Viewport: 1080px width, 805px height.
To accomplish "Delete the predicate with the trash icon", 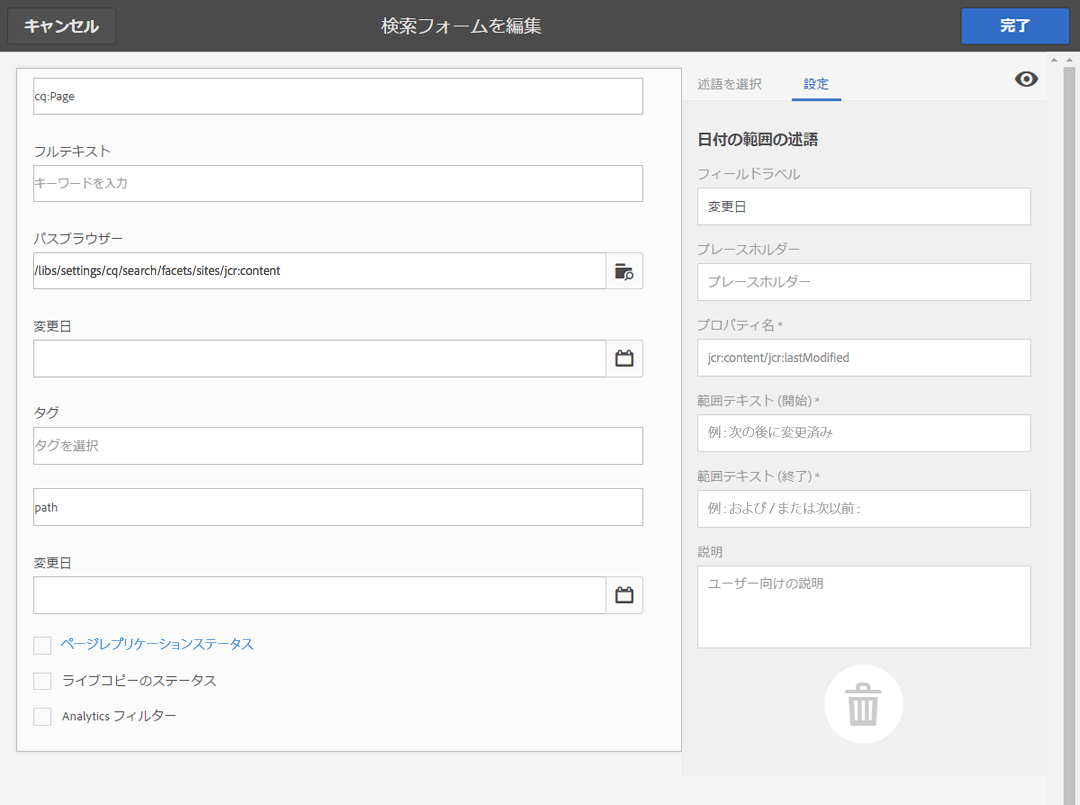I will coord(863,704).
